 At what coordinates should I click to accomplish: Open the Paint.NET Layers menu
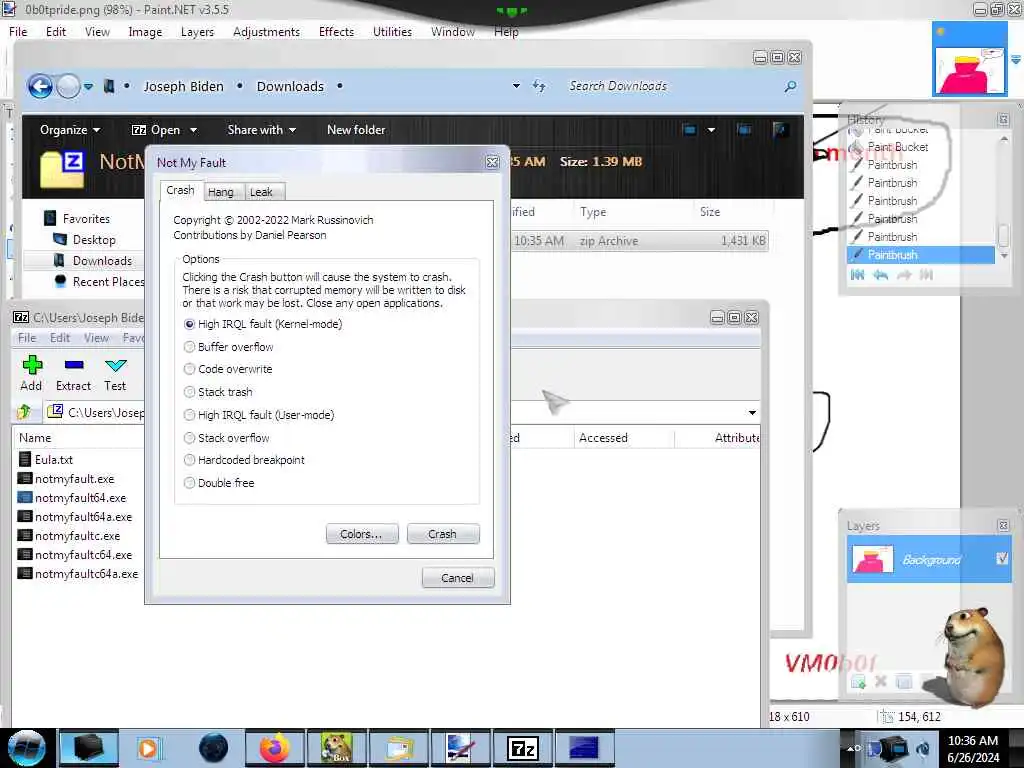(x=197, y=31)
